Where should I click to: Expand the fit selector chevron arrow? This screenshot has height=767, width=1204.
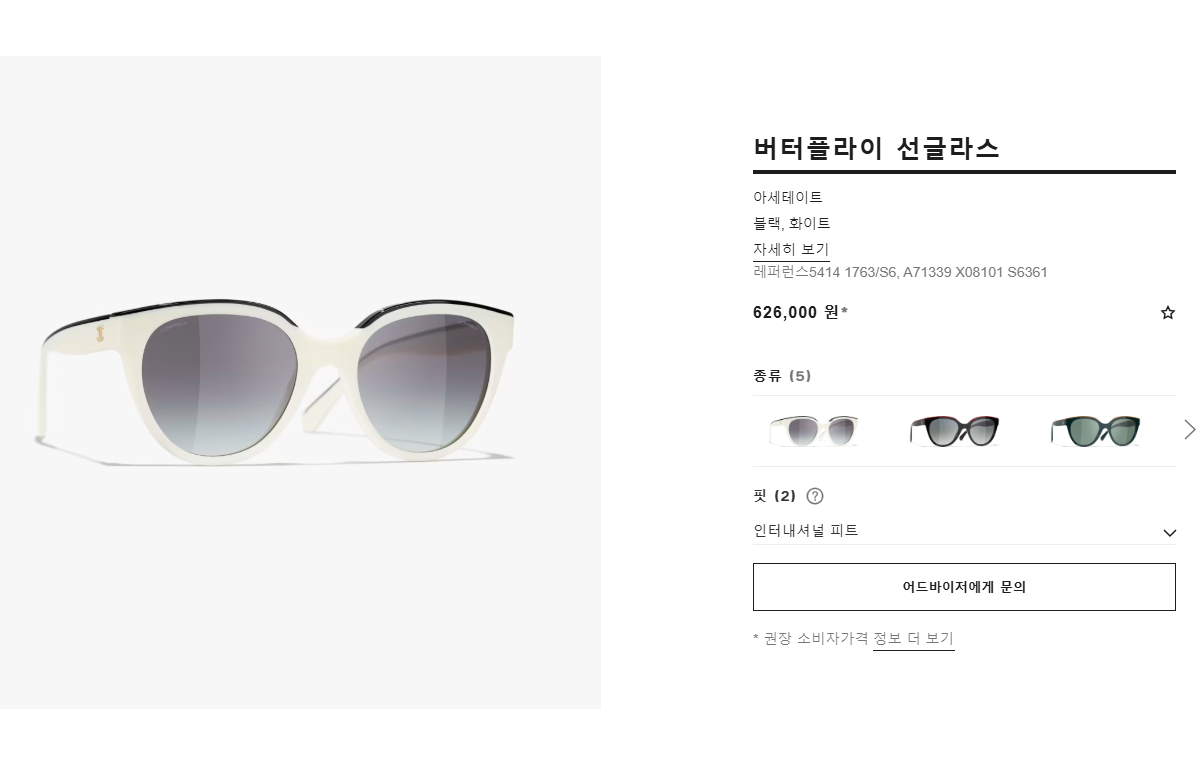(x=1169, y=533)
